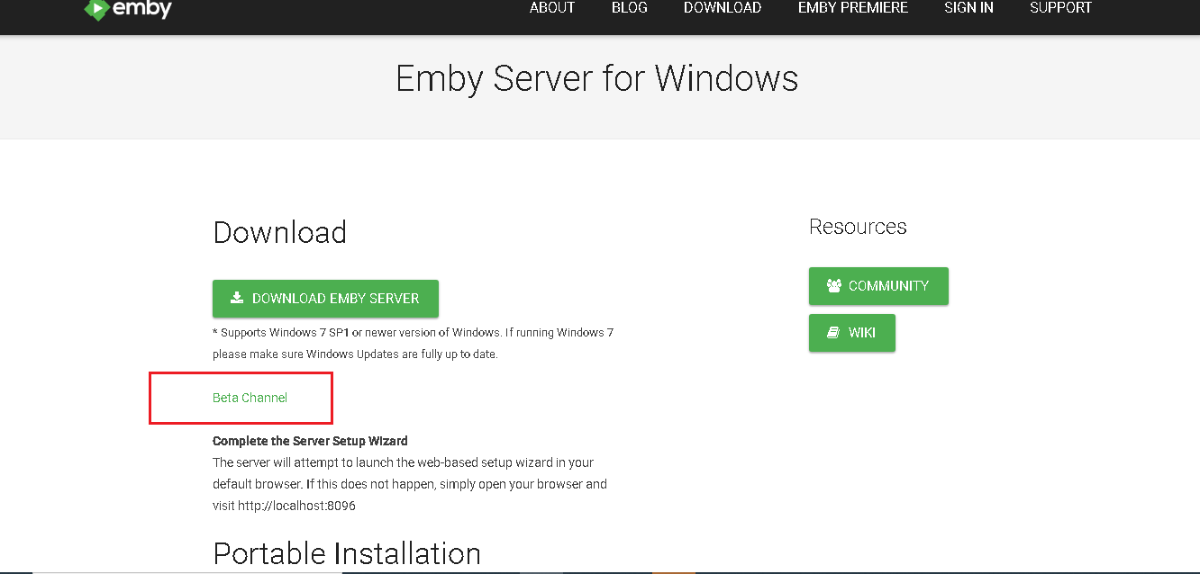Click the download arrow icon in green button

[237, 298]
